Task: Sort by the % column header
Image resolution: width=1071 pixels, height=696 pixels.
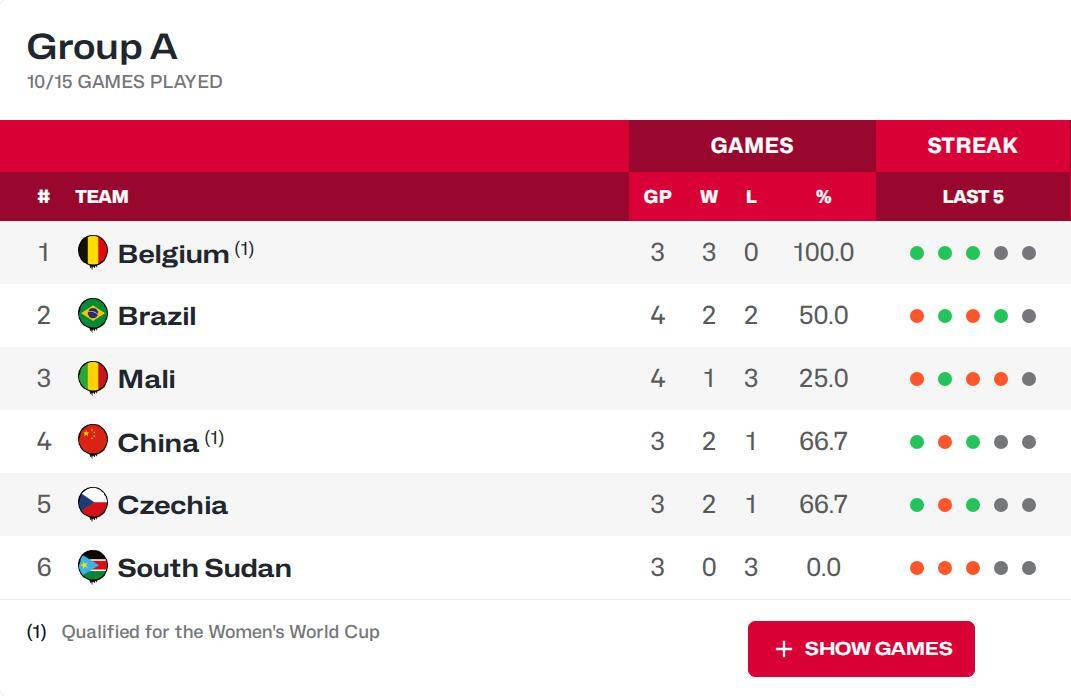Action: 823,197
